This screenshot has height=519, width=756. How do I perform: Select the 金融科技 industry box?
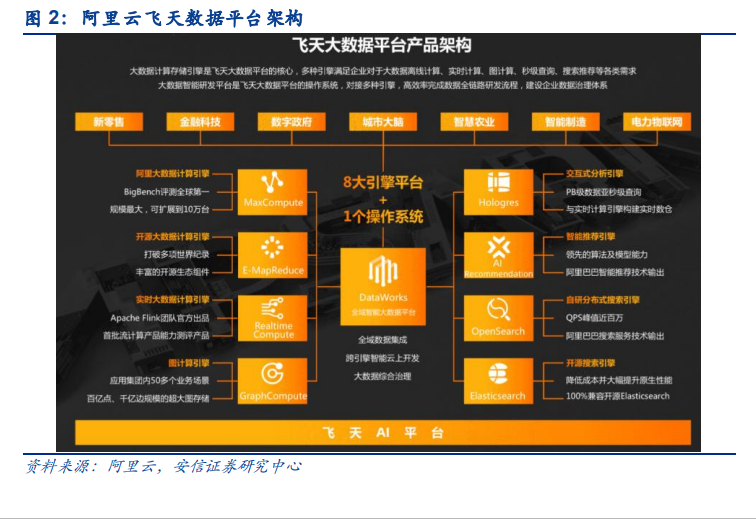[x=200, y=122]
